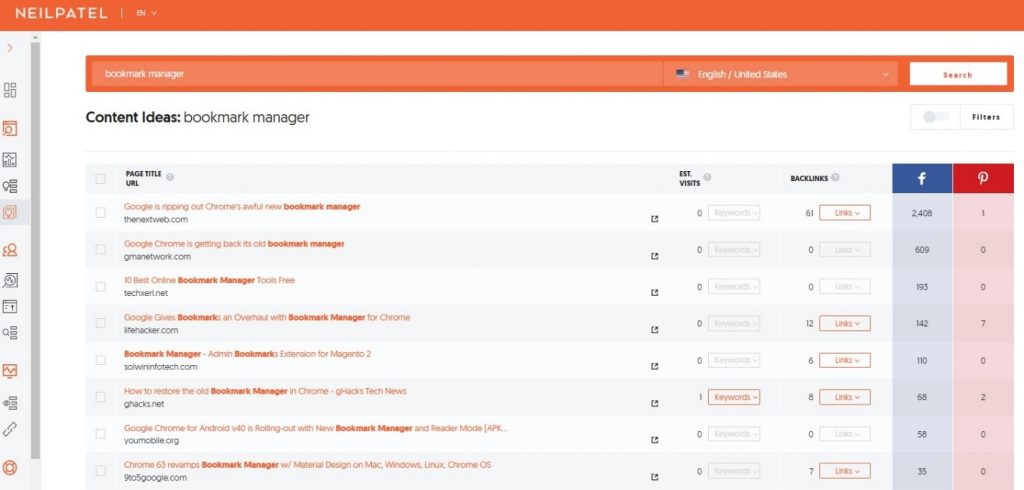The width and height of the screenshot is (1024, 490).
Task: Open the monitor chart icon in sidebar
Action: coord(10,371)
